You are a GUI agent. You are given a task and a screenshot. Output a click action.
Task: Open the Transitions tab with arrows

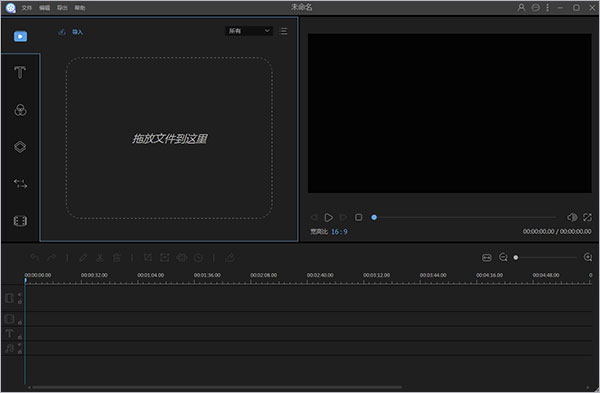[x=20, y=184]
